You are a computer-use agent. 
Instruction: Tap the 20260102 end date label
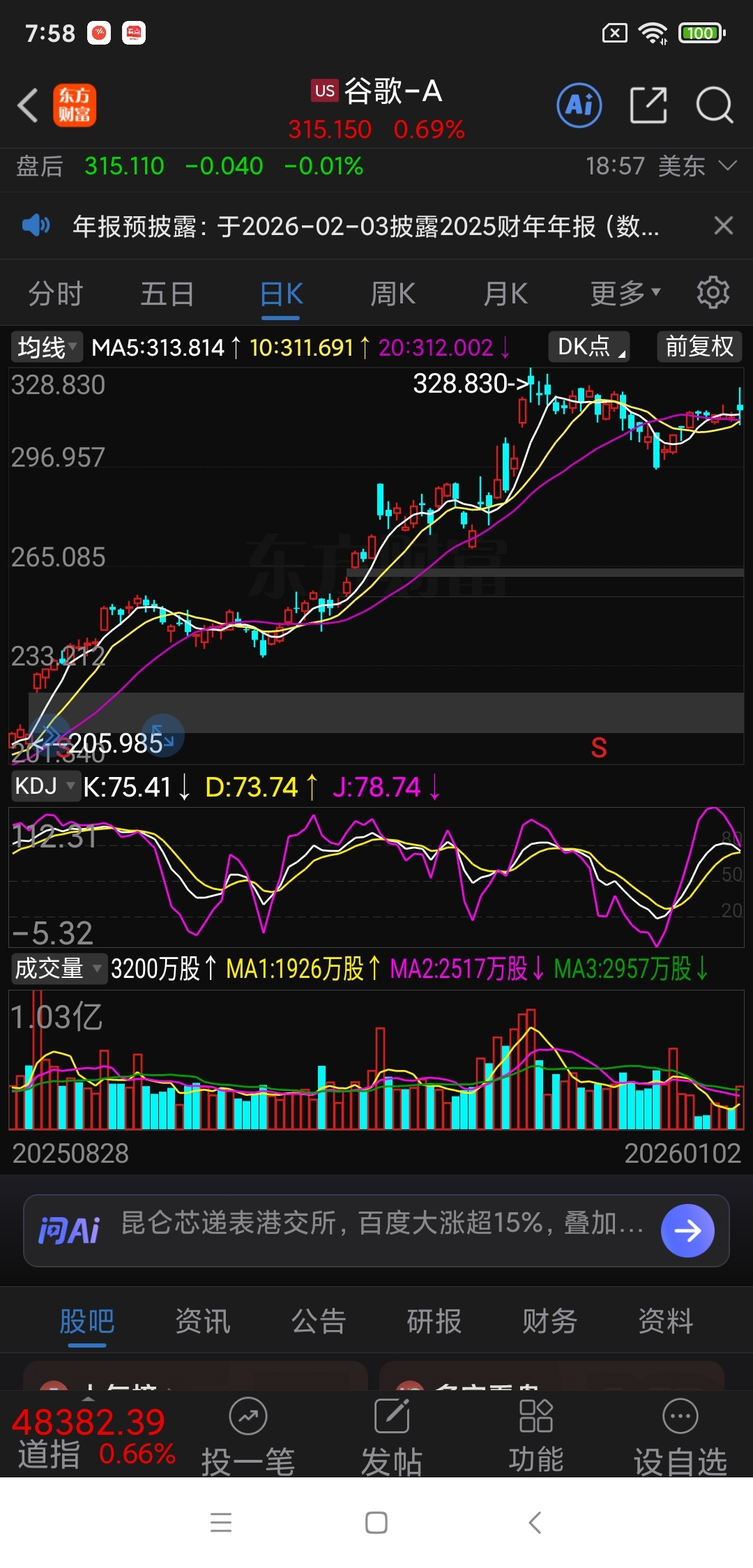click(x=682, y=1154)
